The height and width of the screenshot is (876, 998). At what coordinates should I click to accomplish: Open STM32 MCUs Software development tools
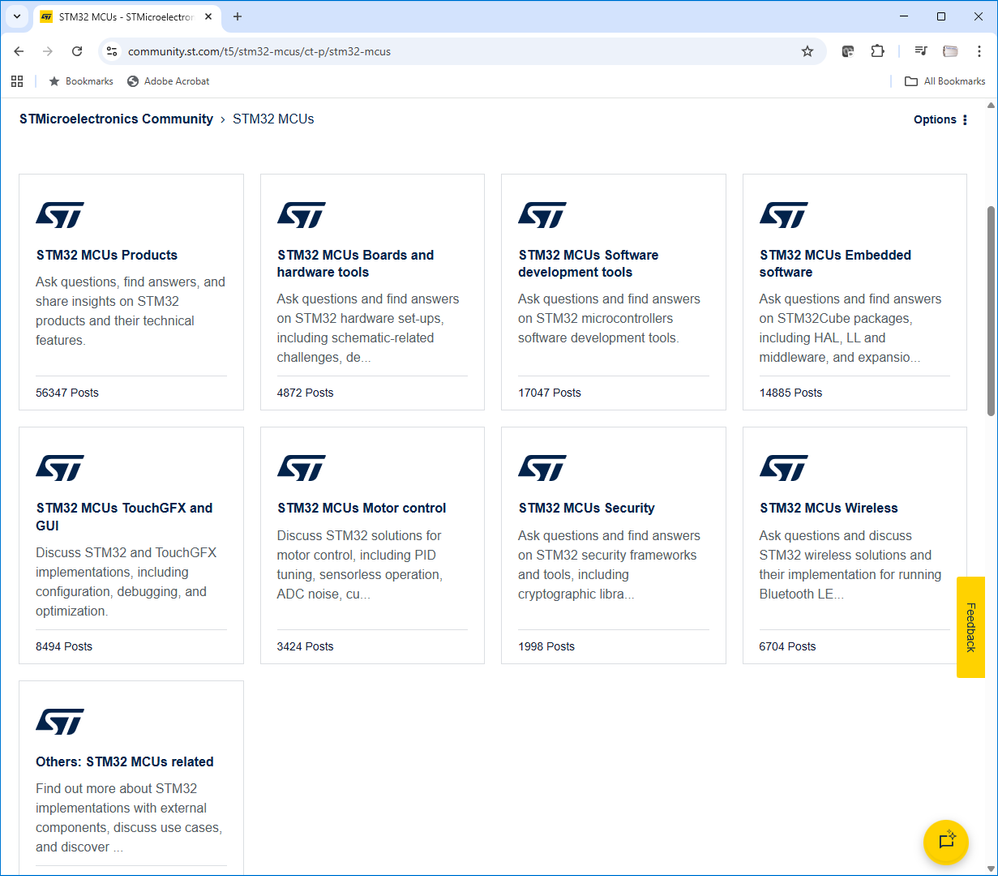click(x=588, y=264)
